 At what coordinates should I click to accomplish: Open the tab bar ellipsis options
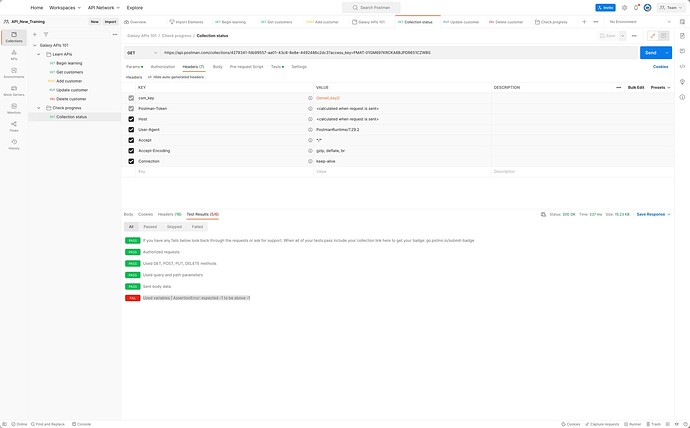(595, 22)
